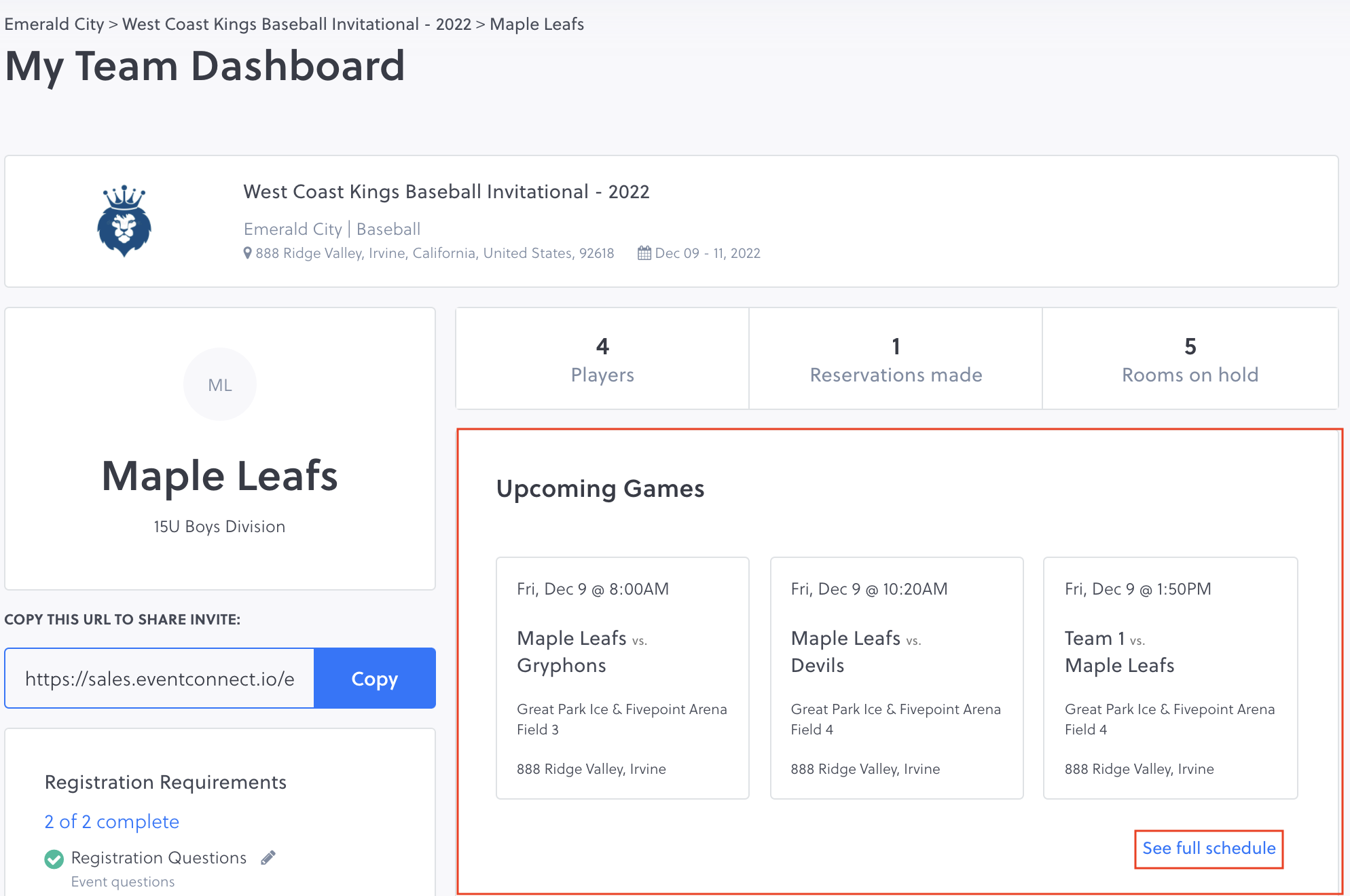Open the See full schedule link
The width and height of the screenshot is (1350, 896).
click(1209, 848)
